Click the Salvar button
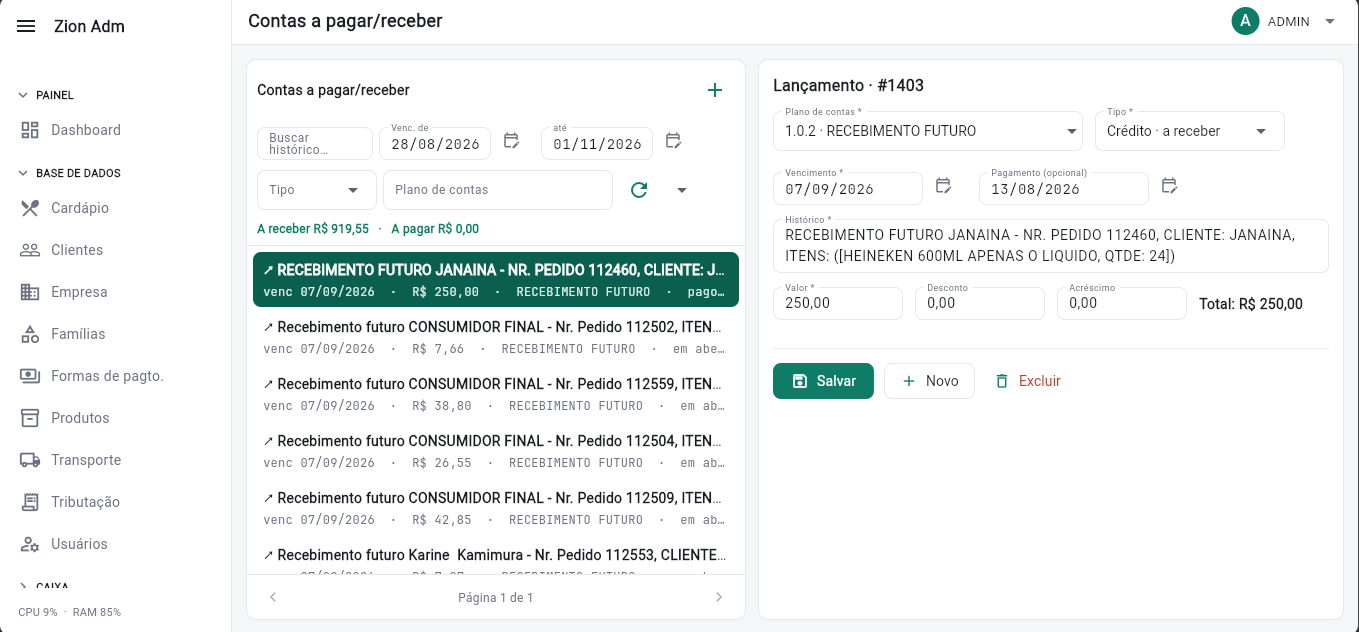The width and height of the screenshot is (1359, 632). click(823, 381)
